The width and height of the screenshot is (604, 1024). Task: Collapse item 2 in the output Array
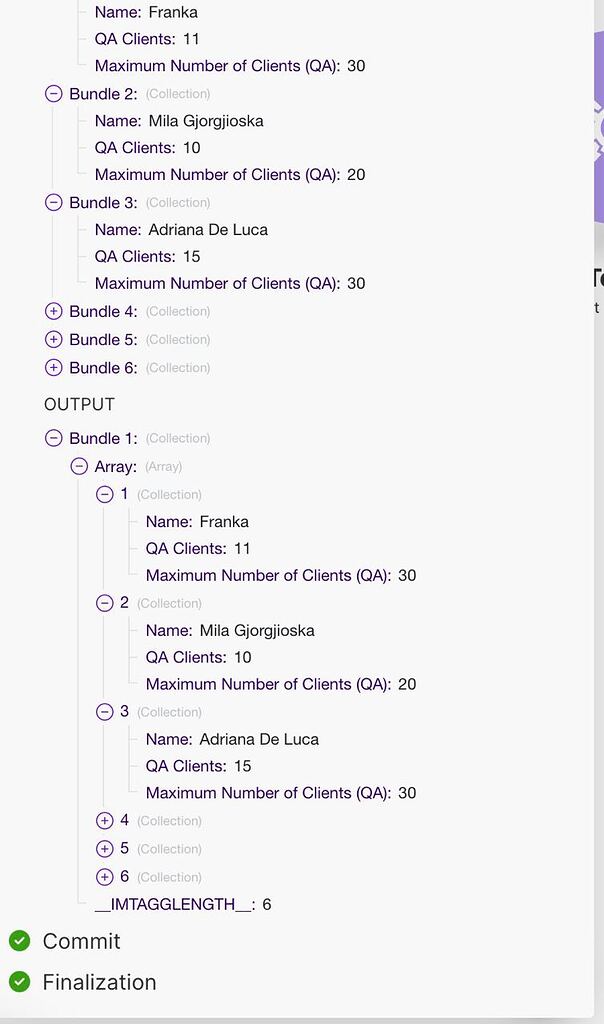(105, 603)
